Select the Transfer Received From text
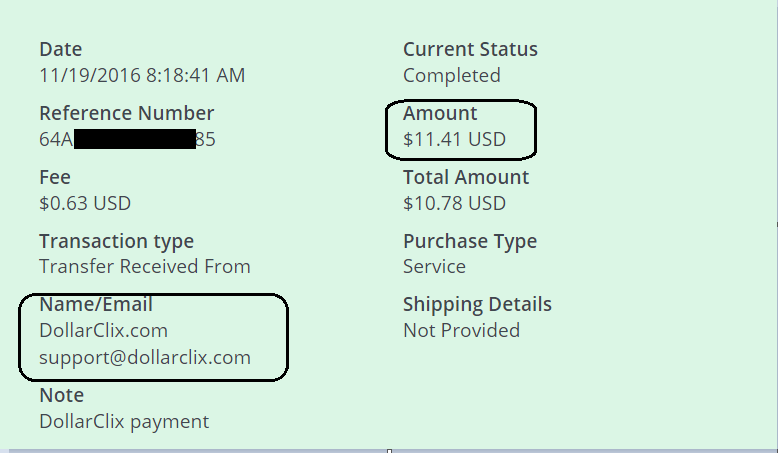This screenshot has height=453, width=778. [x=145, y=266]
